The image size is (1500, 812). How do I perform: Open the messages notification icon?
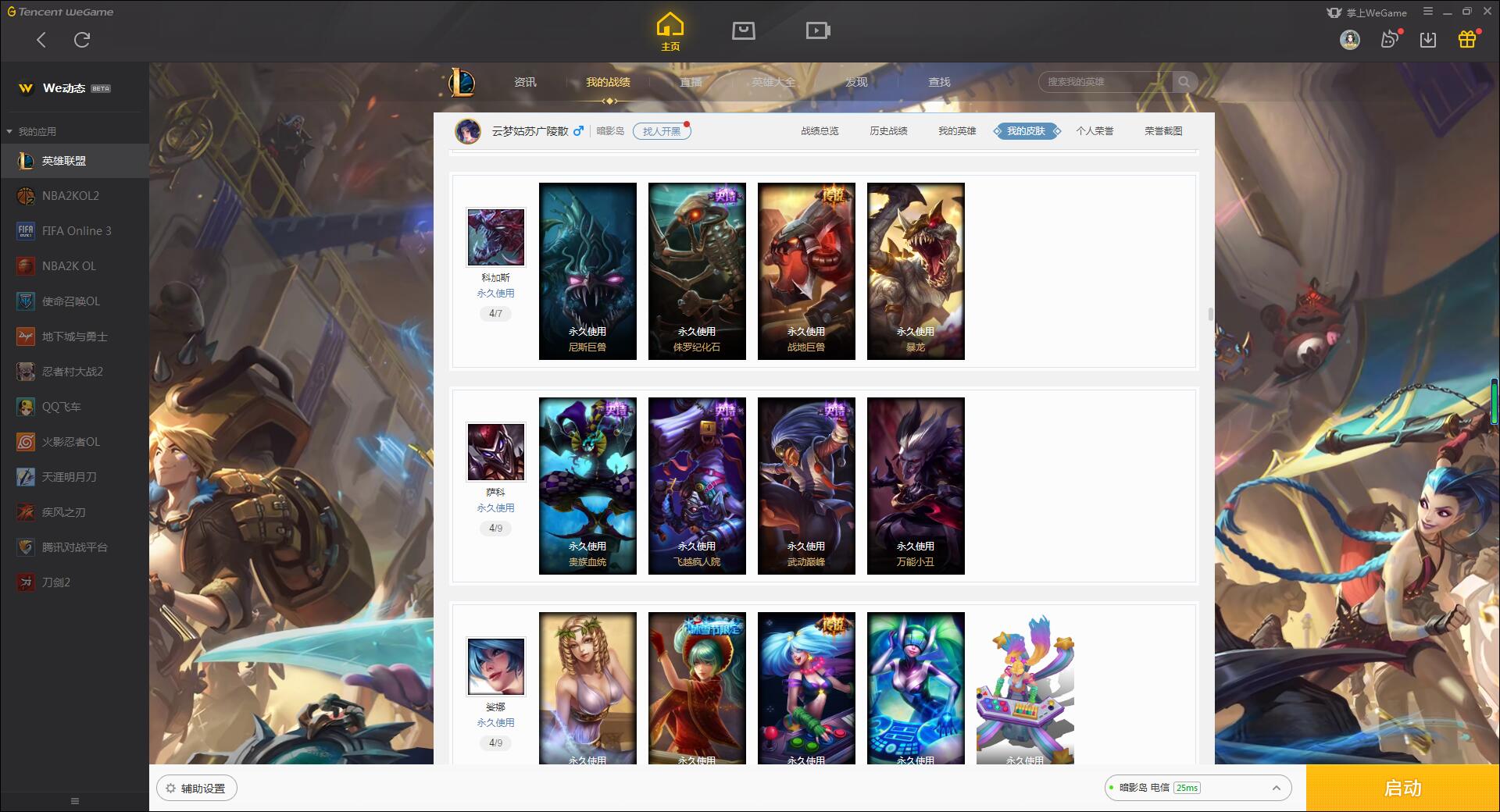(x=1390, y=39)
